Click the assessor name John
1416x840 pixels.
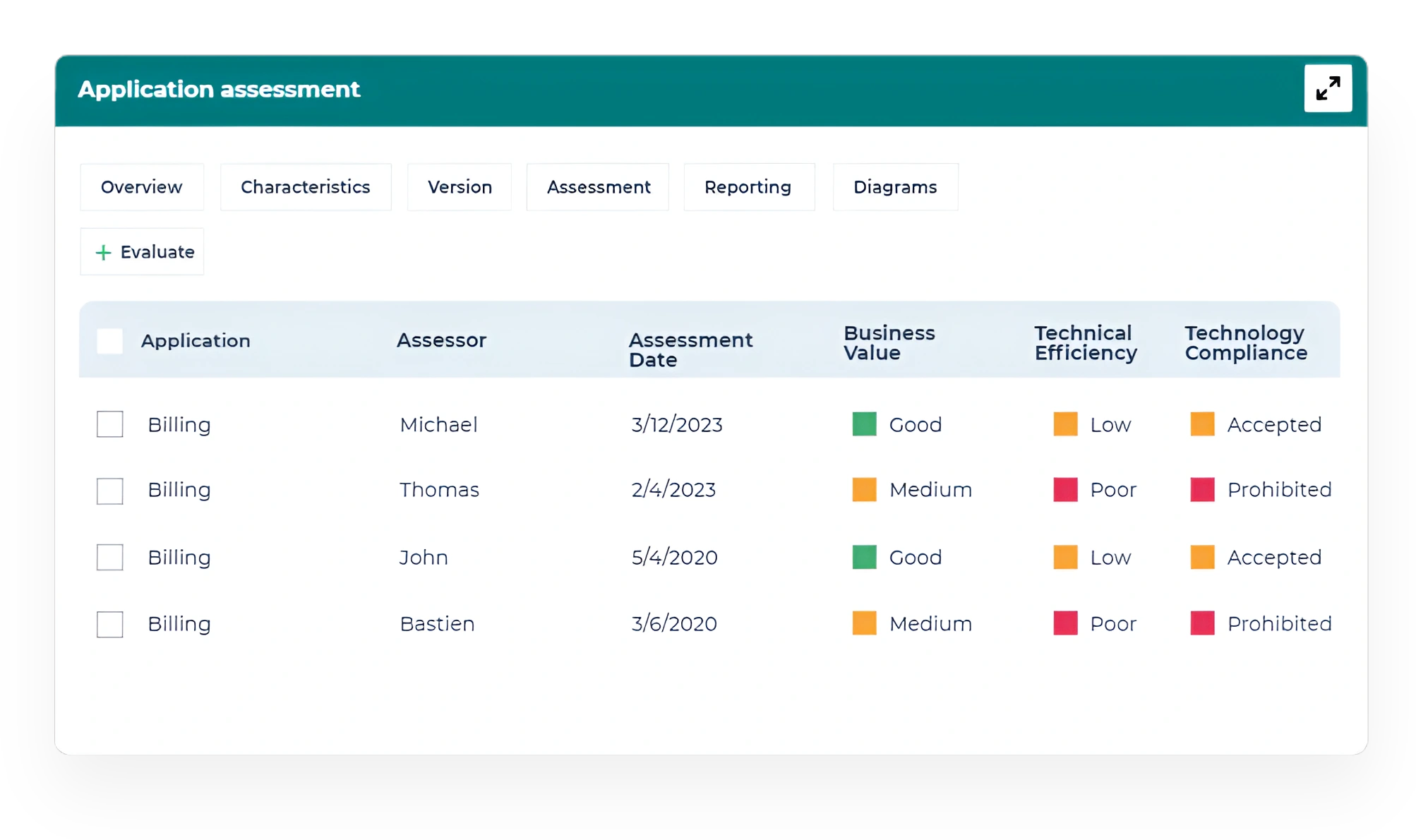pos(424,558)
